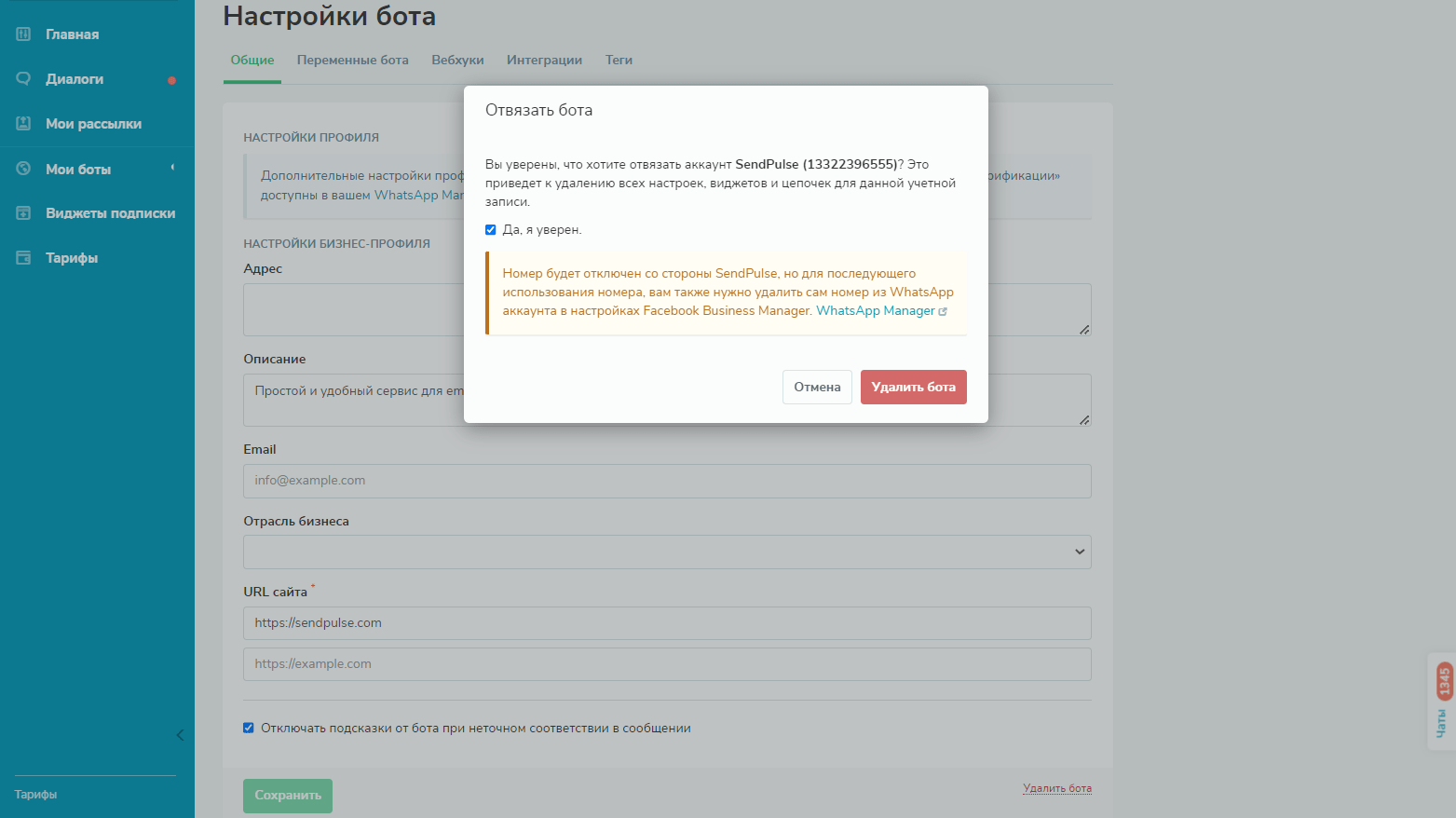Click the Мои рассылки icon in sidebar
1456x818 pixels.
23,124
